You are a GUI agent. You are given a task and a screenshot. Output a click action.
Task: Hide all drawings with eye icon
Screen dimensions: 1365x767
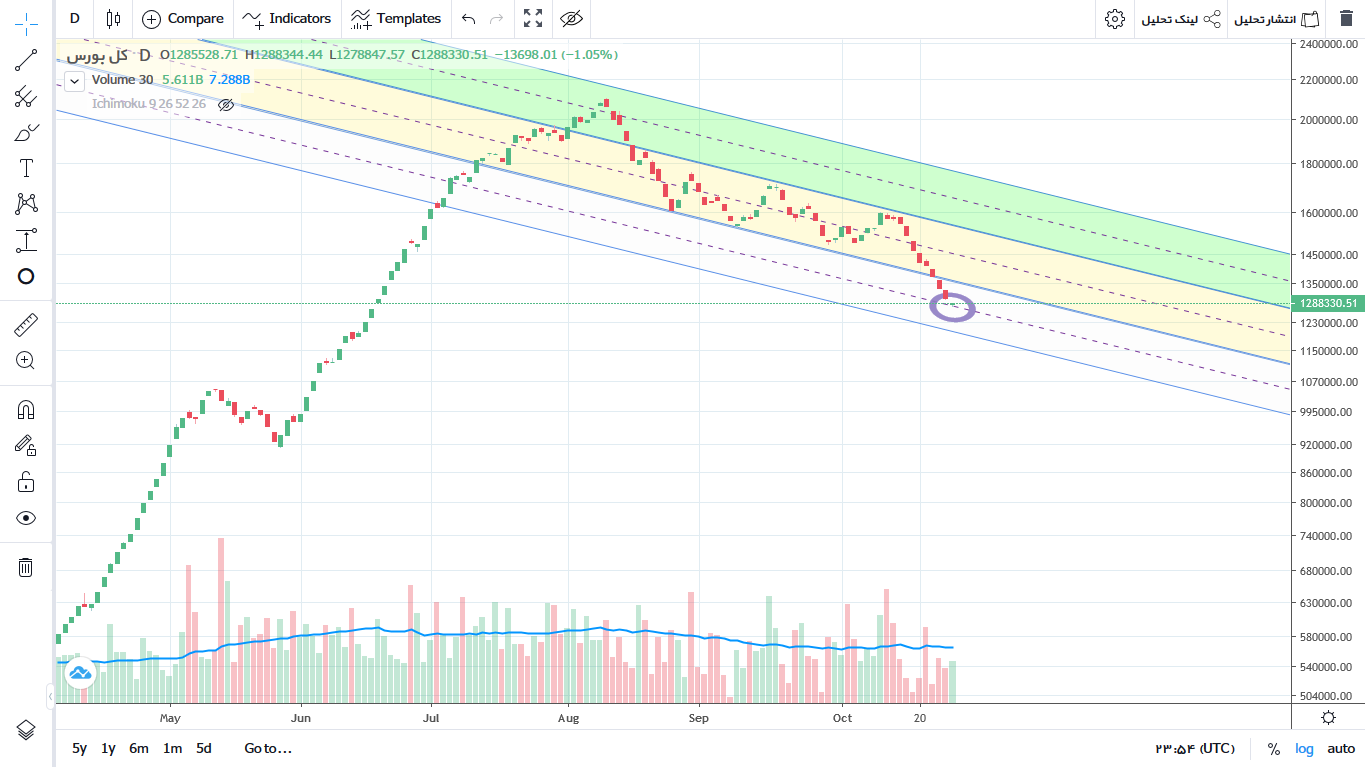point(26,518)
